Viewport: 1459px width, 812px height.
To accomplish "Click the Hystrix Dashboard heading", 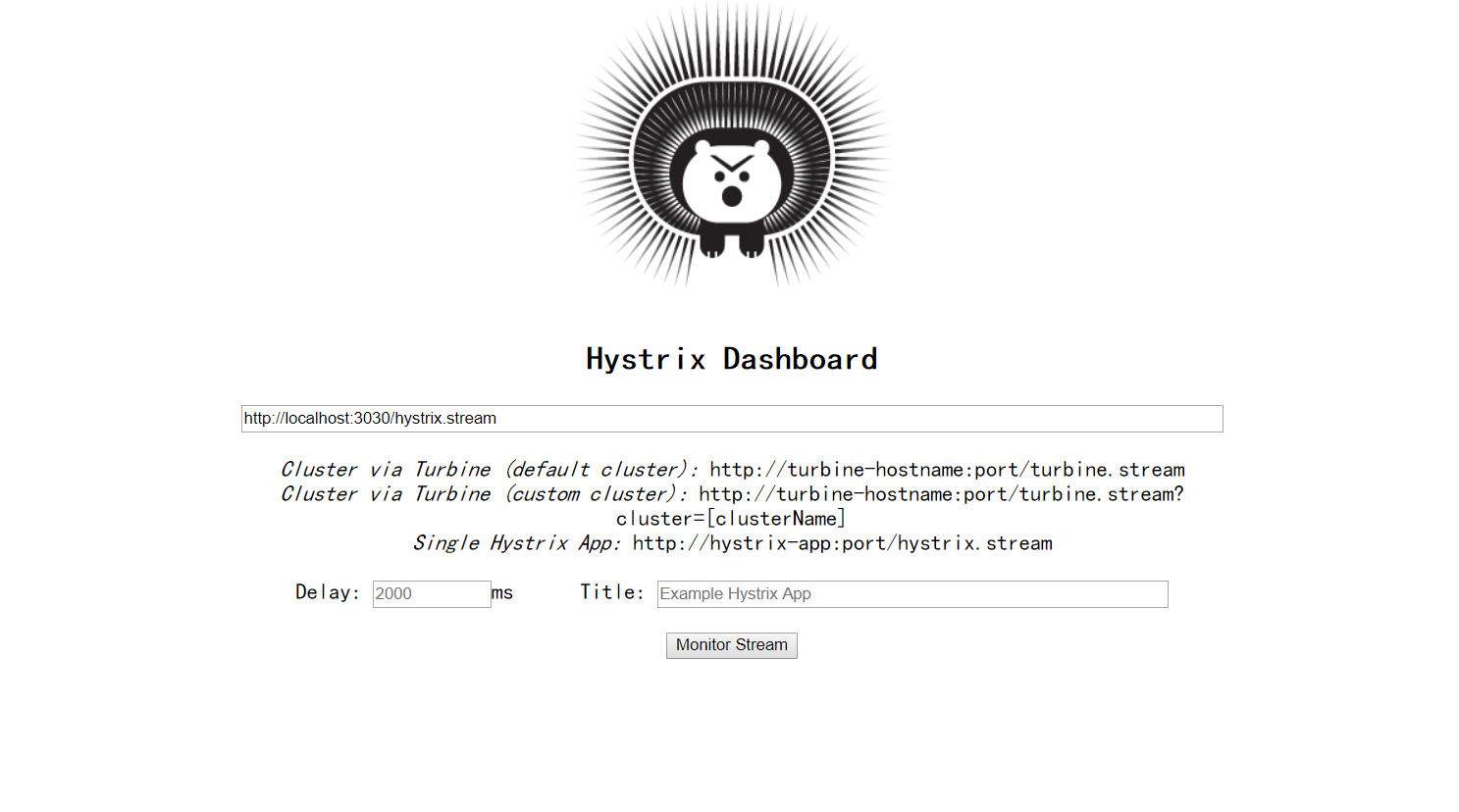I will pyautogui.click(x=732, y=359).
